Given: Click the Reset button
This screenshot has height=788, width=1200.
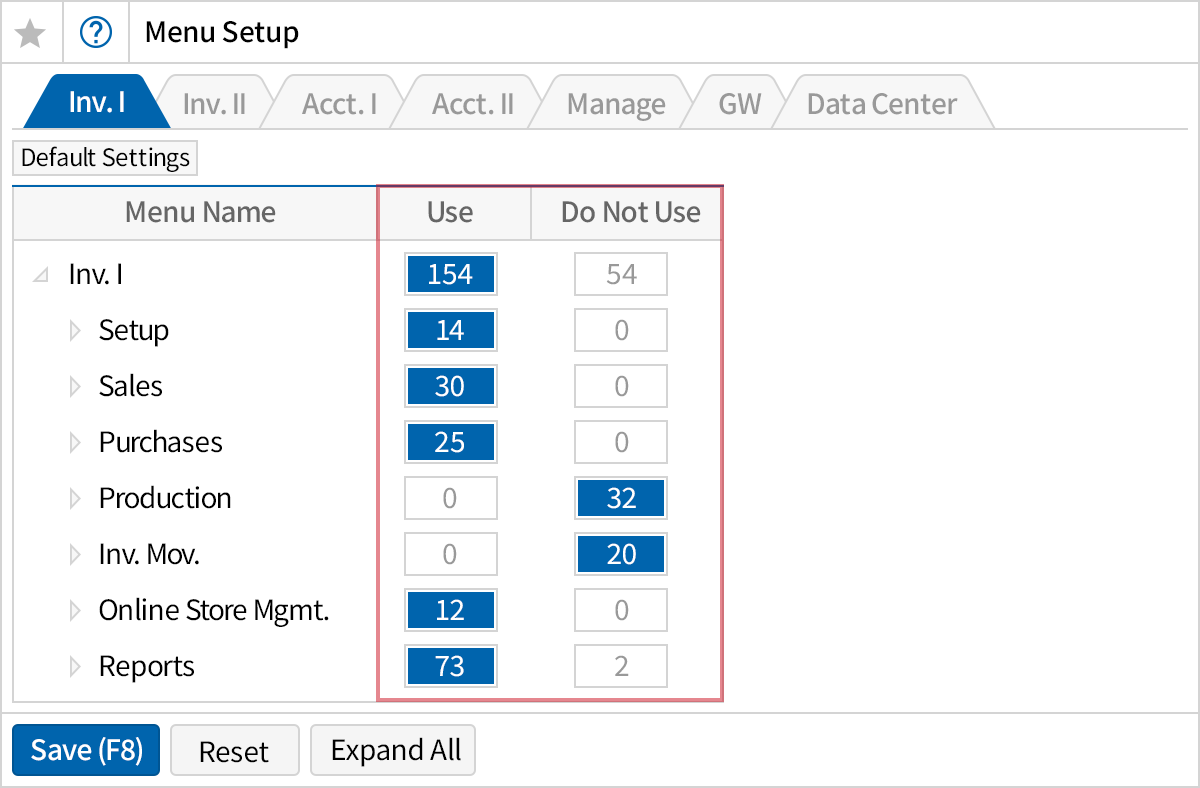Looking at the screenshot, I should [x=234, y=749].
